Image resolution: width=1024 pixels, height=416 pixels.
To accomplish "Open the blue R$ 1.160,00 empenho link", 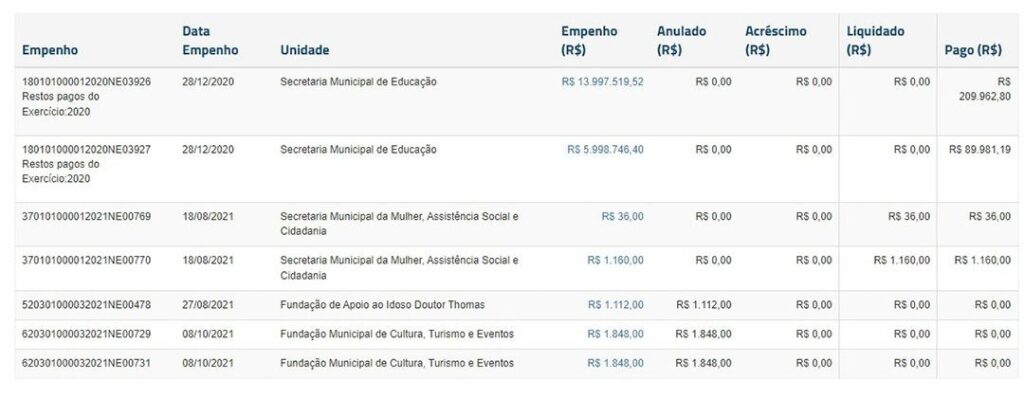I will pyautogui.click(x=615, y=261).
